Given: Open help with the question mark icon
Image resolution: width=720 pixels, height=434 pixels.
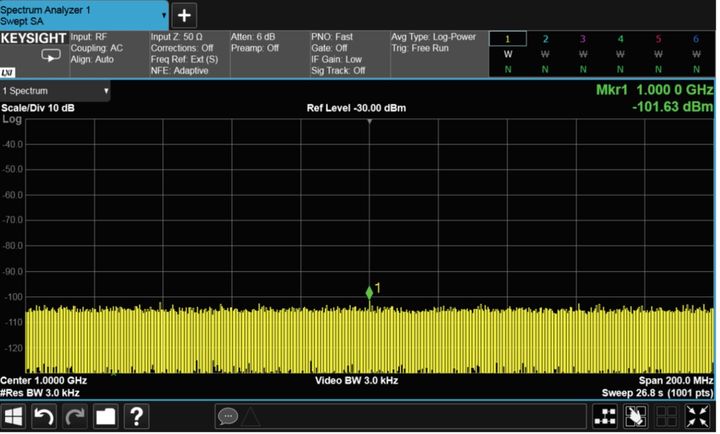Looking at the screenshot, I should [x=136, y=416].
